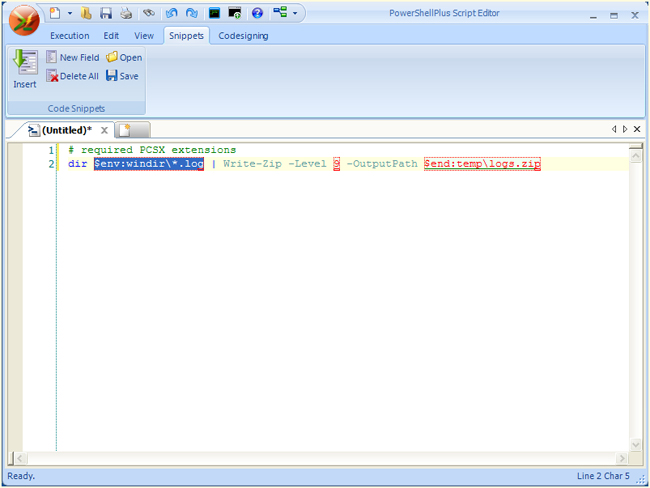Click the horizontal scrollbar right arrow
Screen dimensions: 650x488
(x=621, y=459)
